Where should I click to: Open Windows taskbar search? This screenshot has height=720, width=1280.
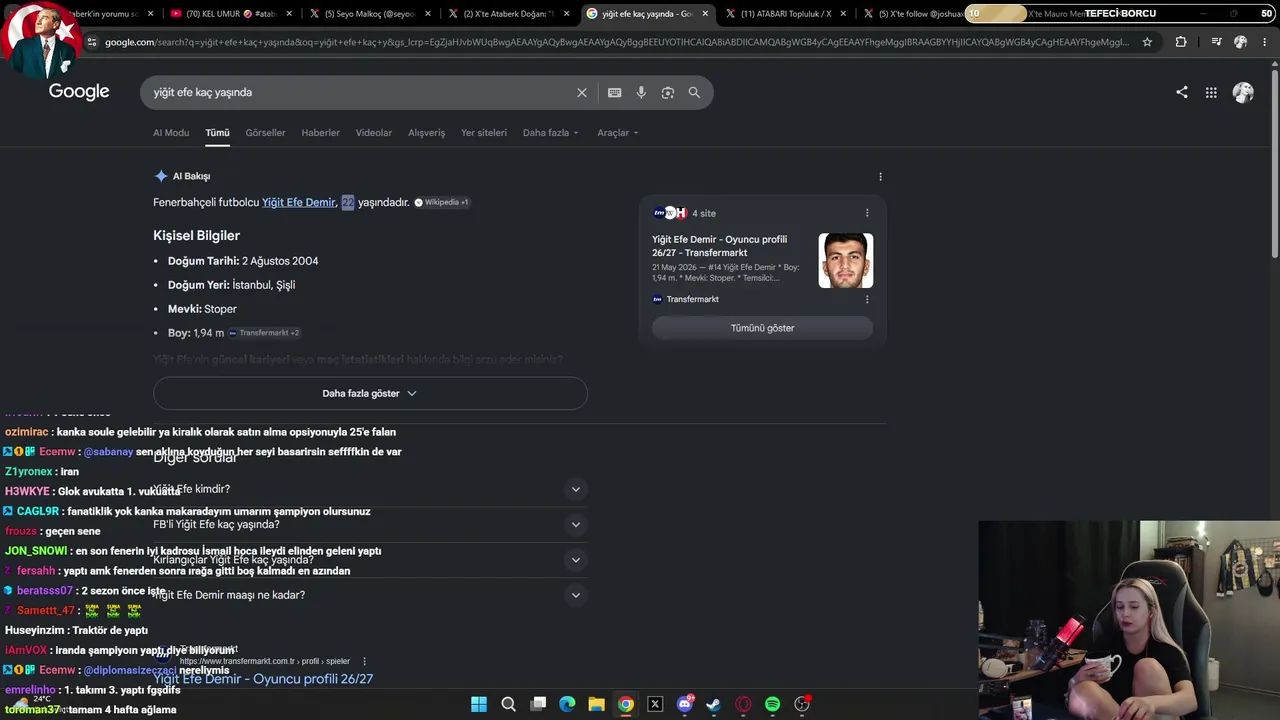pyautogui.click(x=508, y=704)
